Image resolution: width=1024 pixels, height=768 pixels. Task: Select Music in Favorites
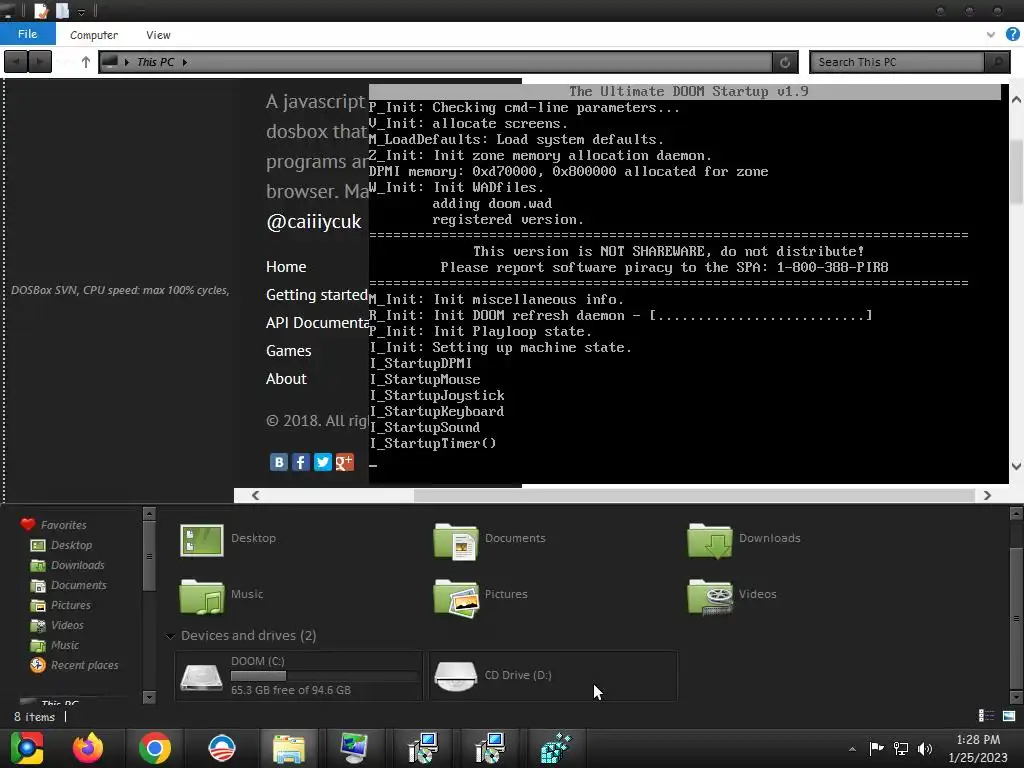tap(55, 645)
